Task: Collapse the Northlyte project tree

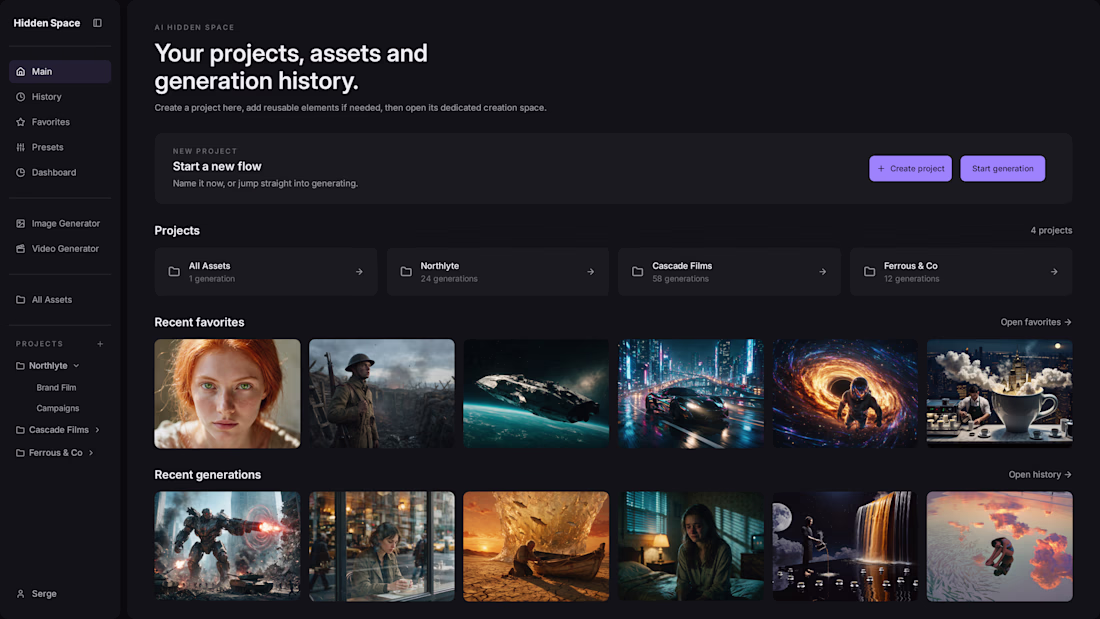Action: pyautogui.click(x=76, y=366)
